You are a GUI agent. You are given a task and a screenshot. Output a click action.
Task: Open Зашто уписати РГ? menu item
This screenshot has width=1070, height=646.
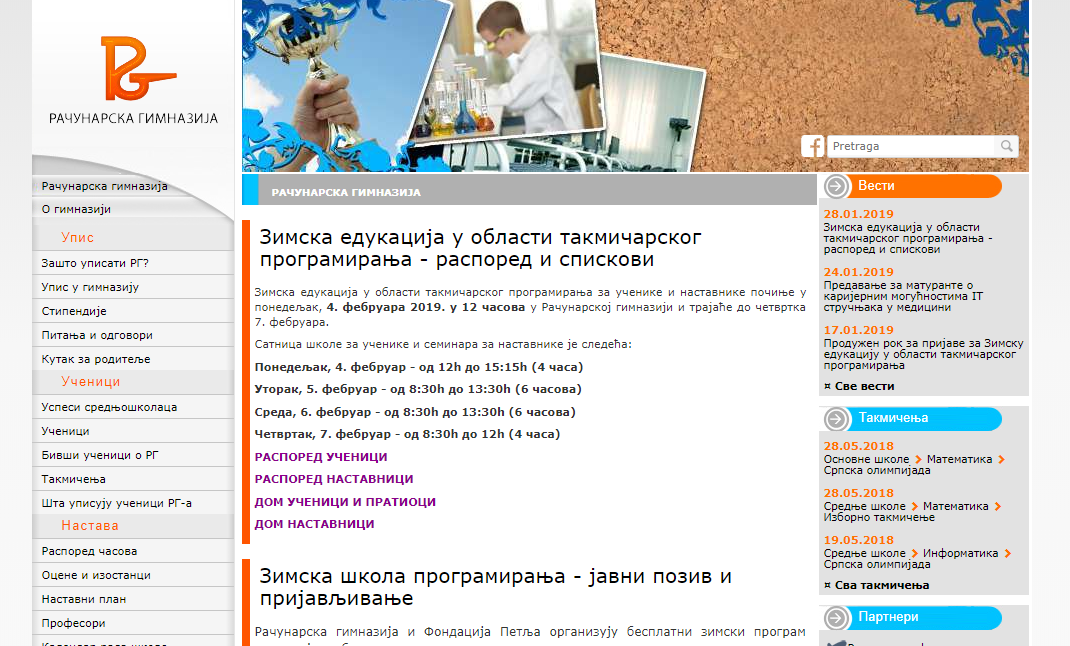coord(95,264)
